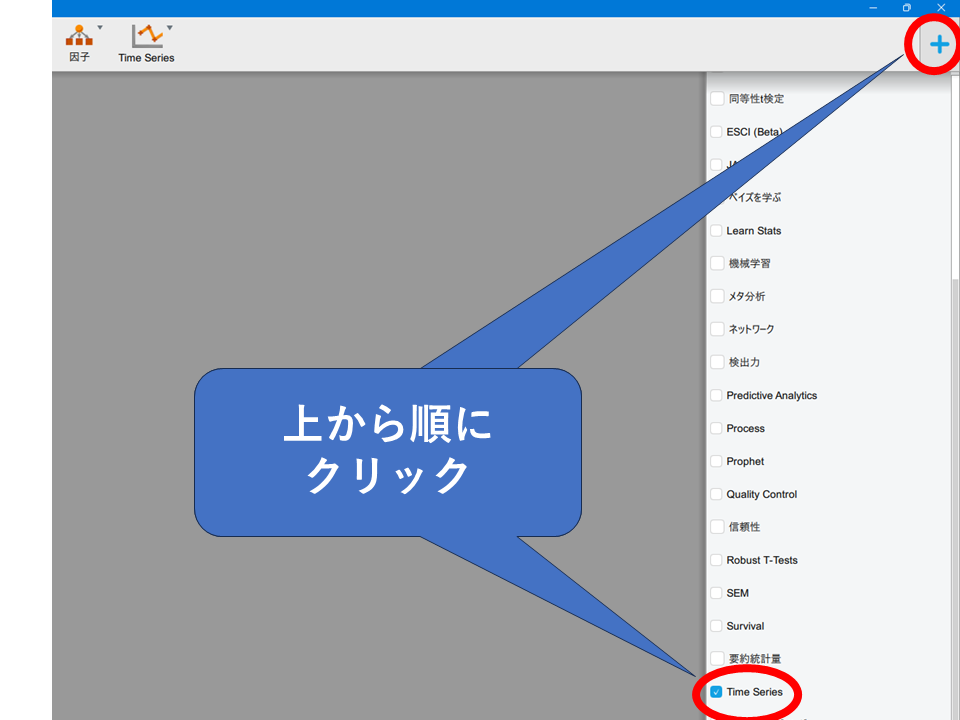The image size is (960, 720).
Task: Enable the Predictive Analytics checkbox
Action: click(716, 396)
